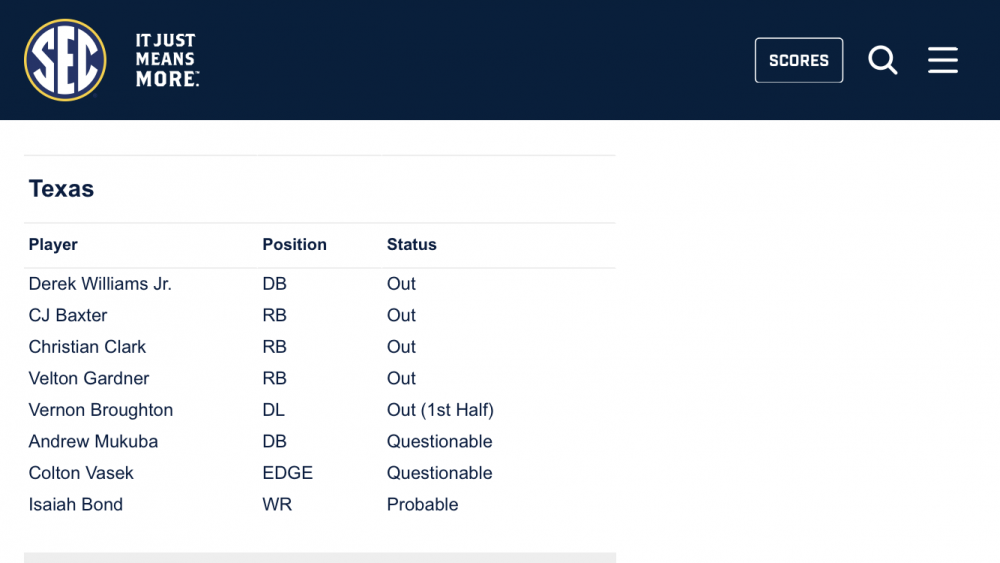
Task: Select player CJ Baxter
Action: coord(68,315)
